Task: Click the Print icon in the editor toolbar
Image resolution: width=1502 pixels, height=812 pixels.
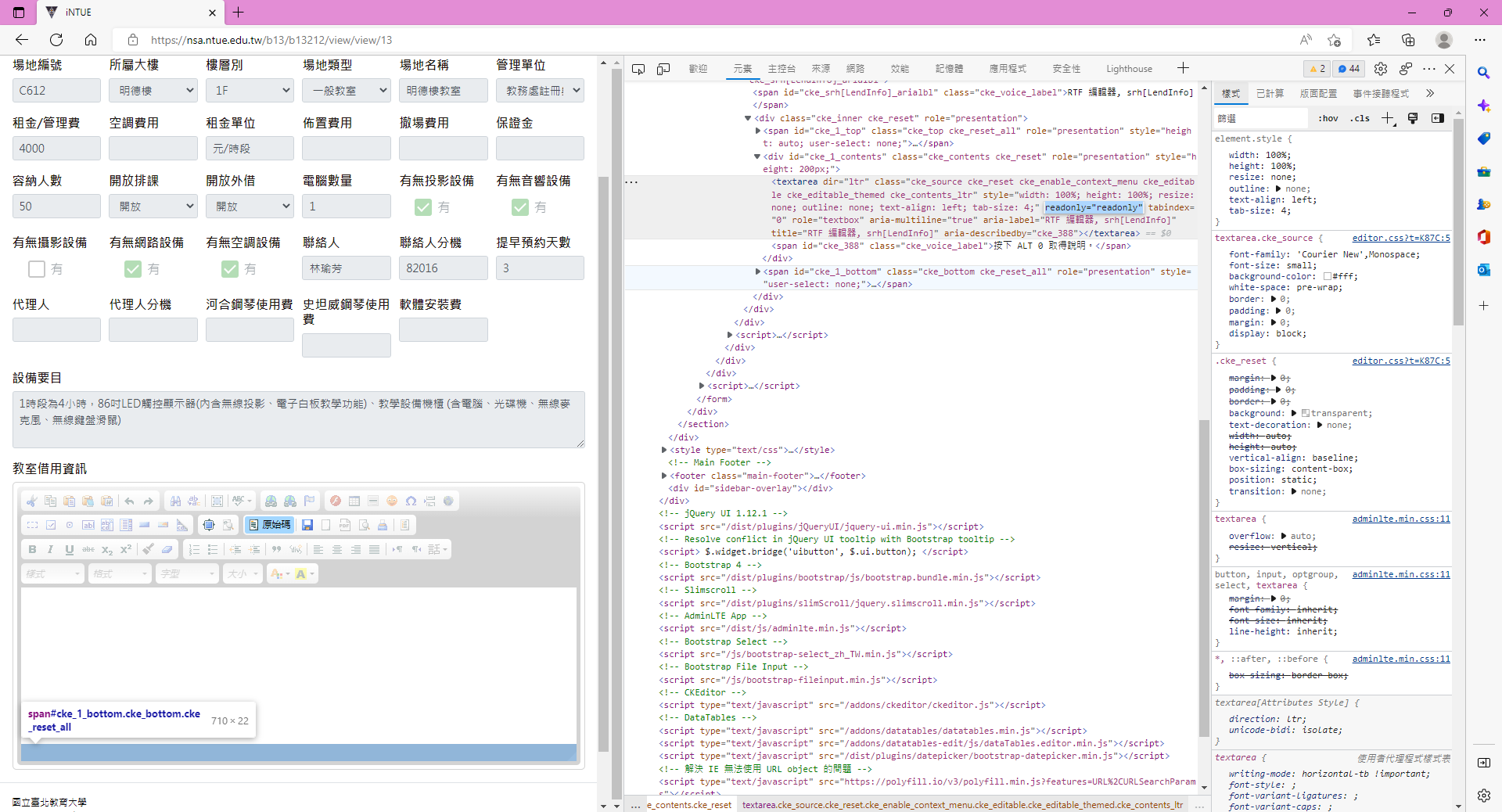Action: (383, 525)
